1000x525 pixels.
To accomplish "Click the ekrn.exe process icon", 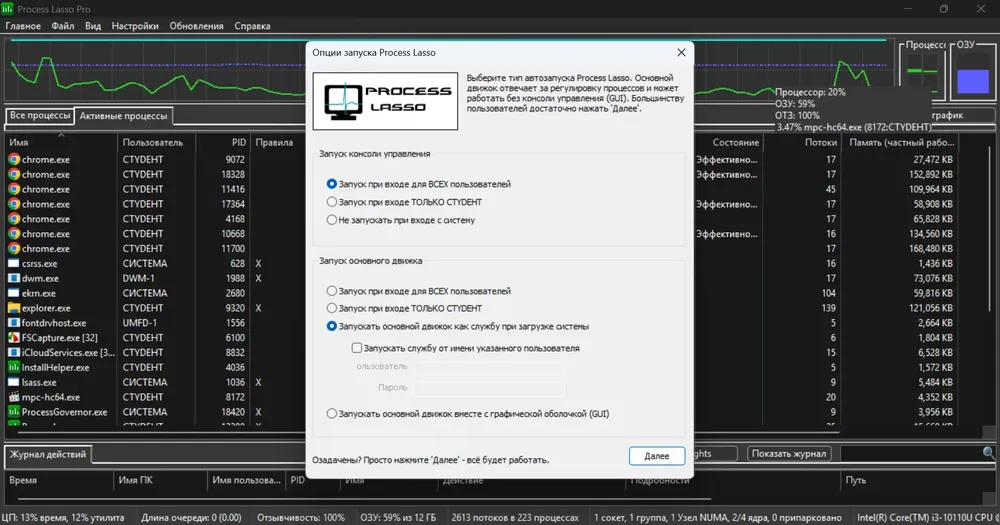I will pos(14,293).
